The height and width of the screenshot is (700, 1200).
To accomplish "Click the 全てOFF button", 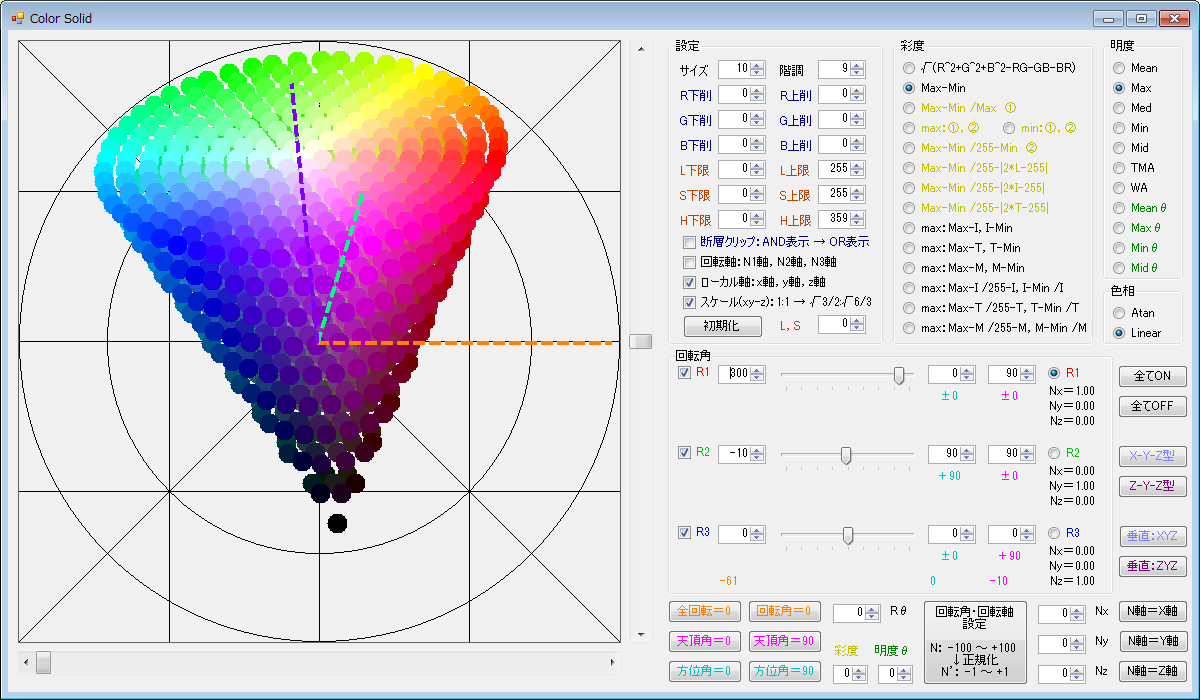I will 1153,407.
